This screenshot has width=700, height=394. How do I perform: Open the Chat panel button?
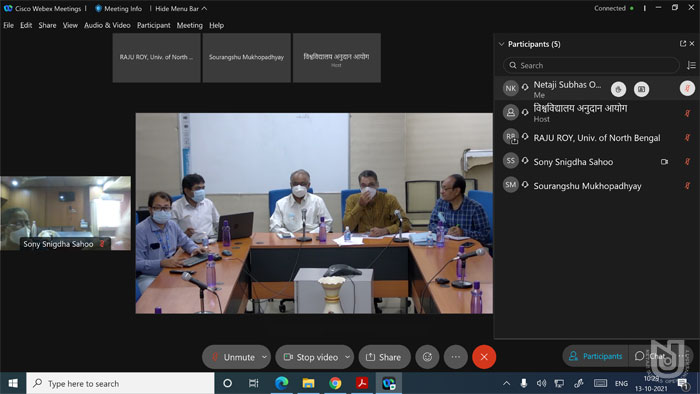[x=650, y=356]
